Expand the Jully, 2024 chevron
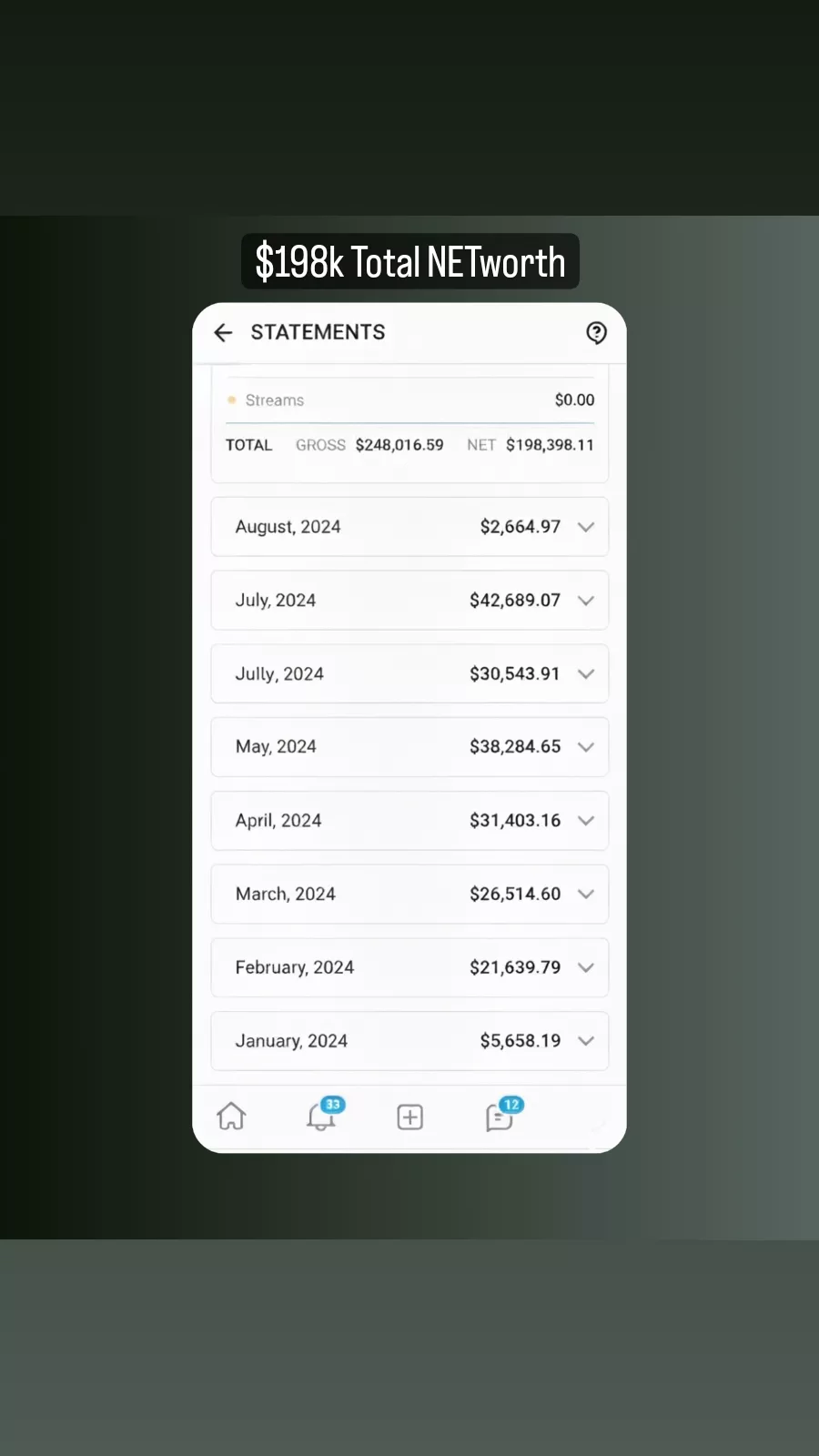The width and height of the screenshot is (819, 1456). pyautogui.click(x=586, y=674)
